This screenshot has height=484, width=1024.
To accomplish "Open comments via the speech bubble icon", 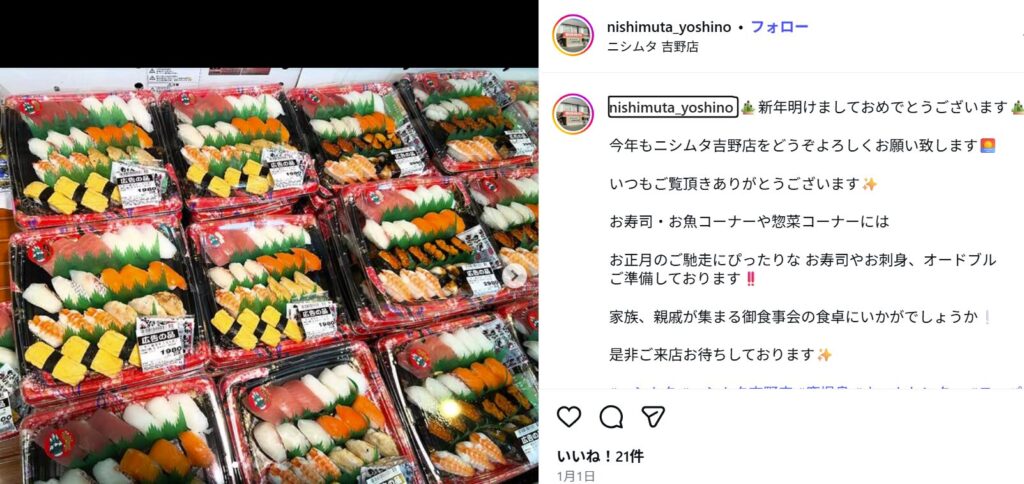I will pyautogui.click(x=611, y=416).
